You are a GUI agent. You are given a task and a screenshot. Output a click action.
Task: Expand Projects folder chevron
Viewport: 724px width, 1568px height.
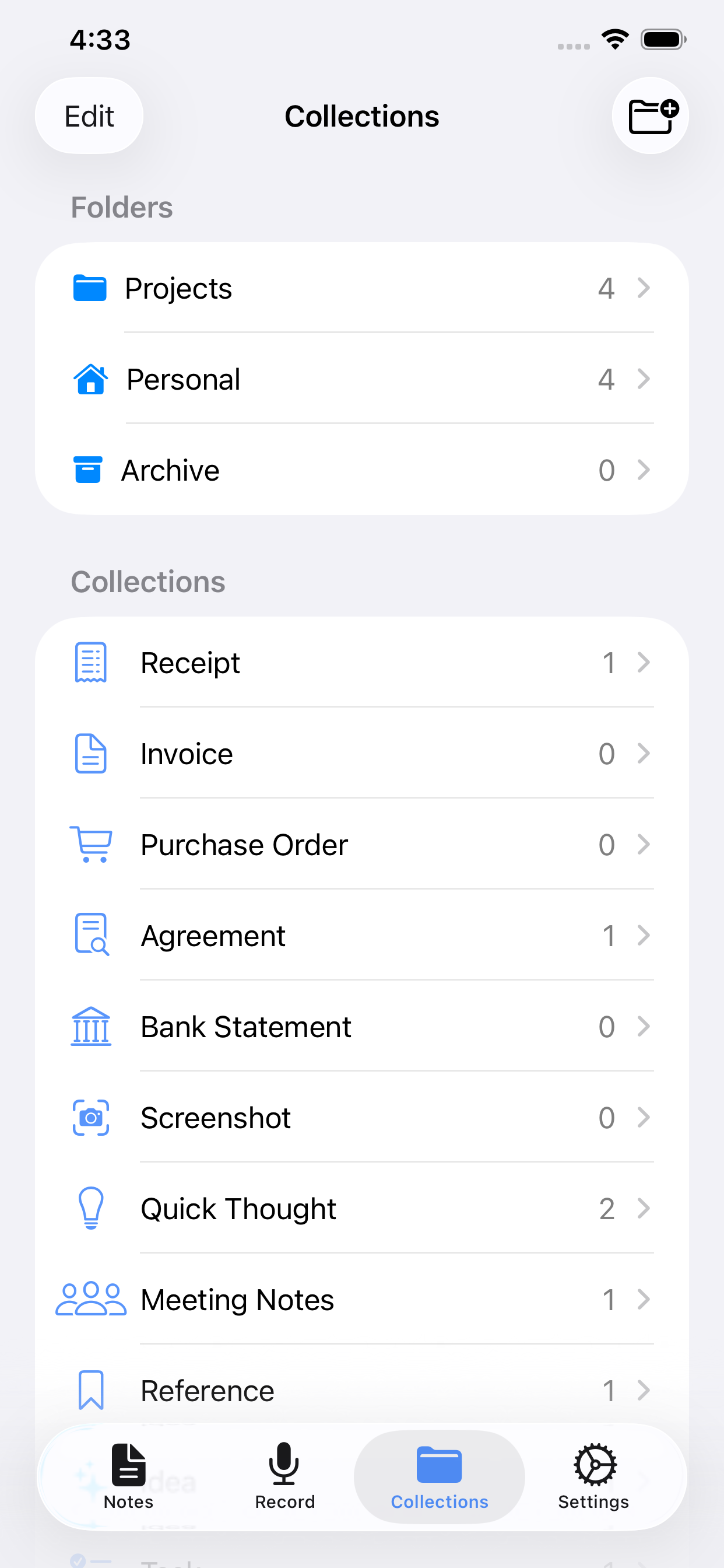tap(644, 288)
